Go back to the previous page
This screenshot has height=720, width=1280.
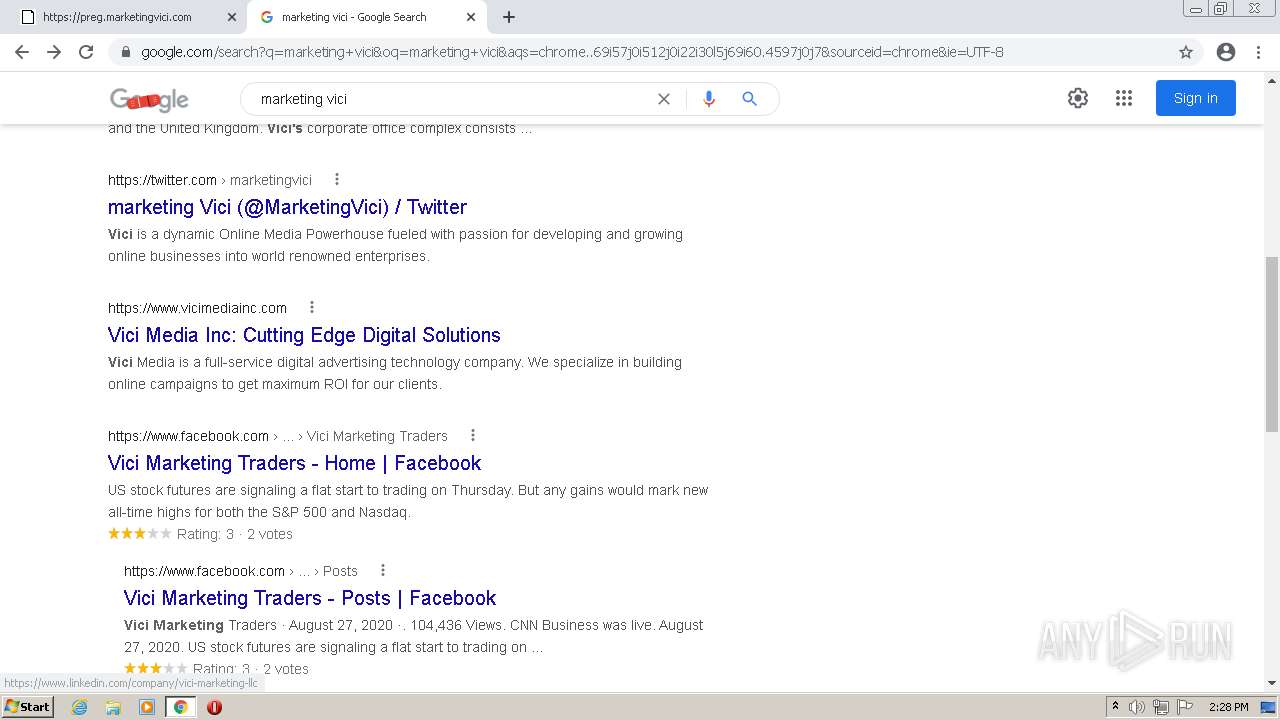coord(22,52)
